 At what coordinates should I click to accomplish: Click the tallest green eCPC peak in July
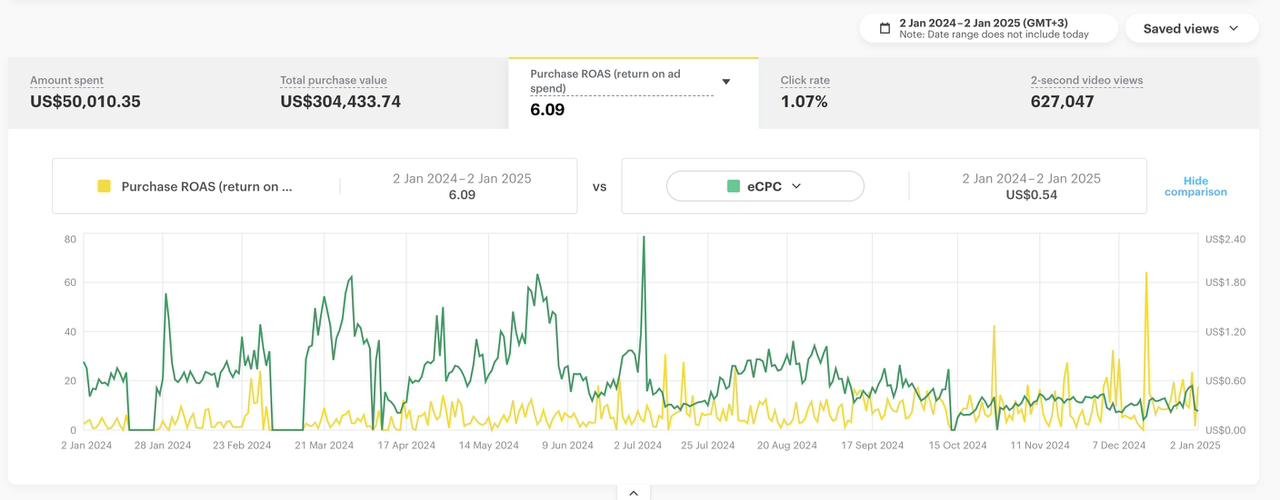[643, 238]
